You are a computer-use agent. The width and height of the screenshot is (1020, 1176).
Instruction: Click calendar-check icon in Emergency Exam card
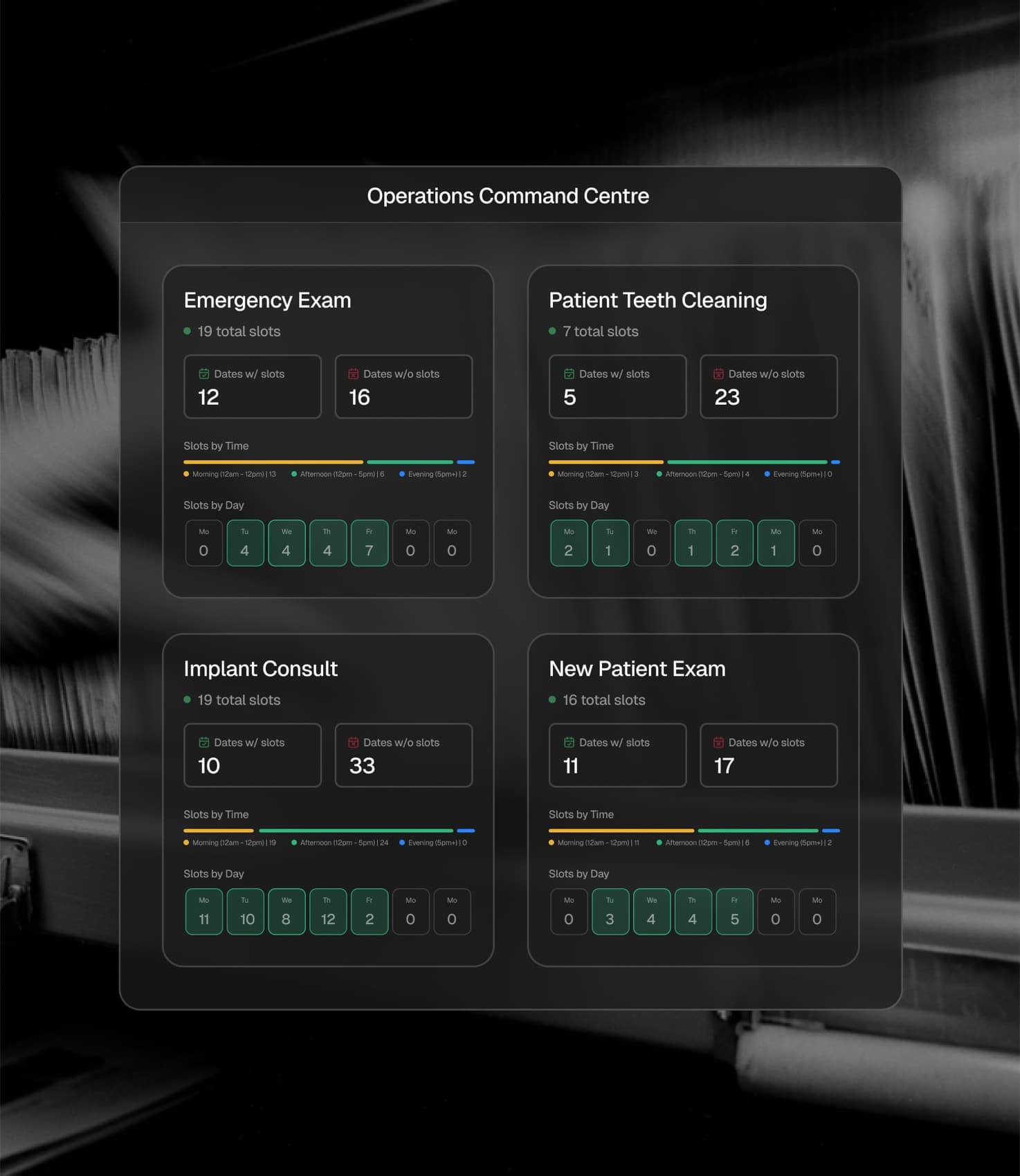(204, 374)
